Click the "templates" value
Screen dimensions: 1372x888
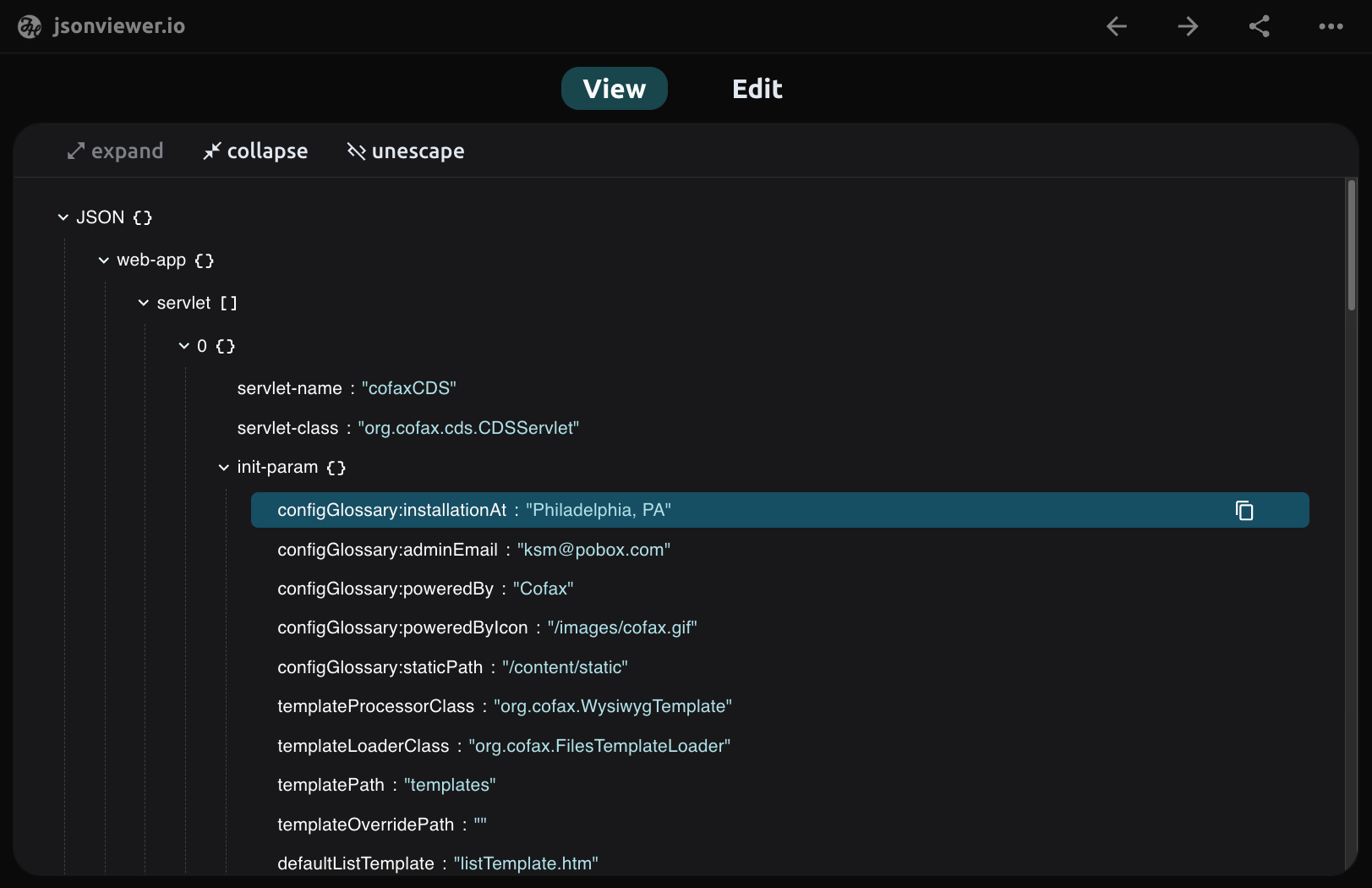pyautogui.click(x=450, y=785)
